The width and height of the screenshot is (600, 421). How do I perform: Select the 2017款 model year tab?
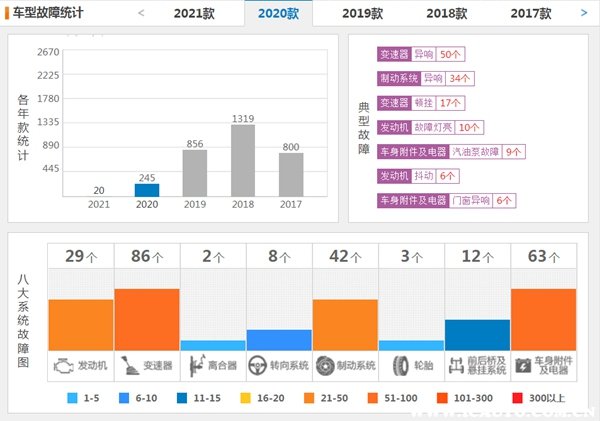(x=530, y=14)
